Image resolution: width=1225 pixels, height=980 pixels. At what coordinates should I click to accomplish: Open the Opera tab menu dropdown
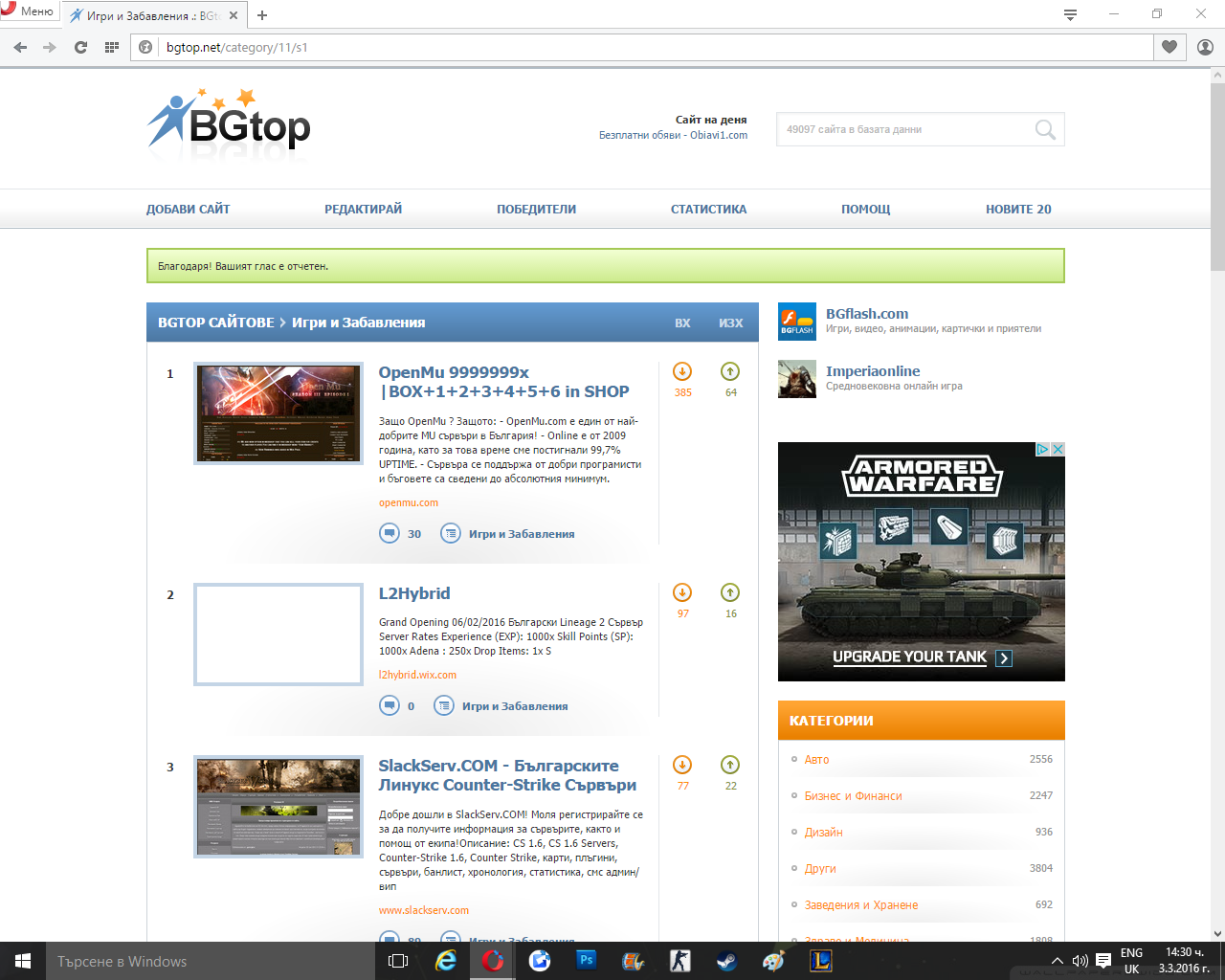pos(1070,14)
